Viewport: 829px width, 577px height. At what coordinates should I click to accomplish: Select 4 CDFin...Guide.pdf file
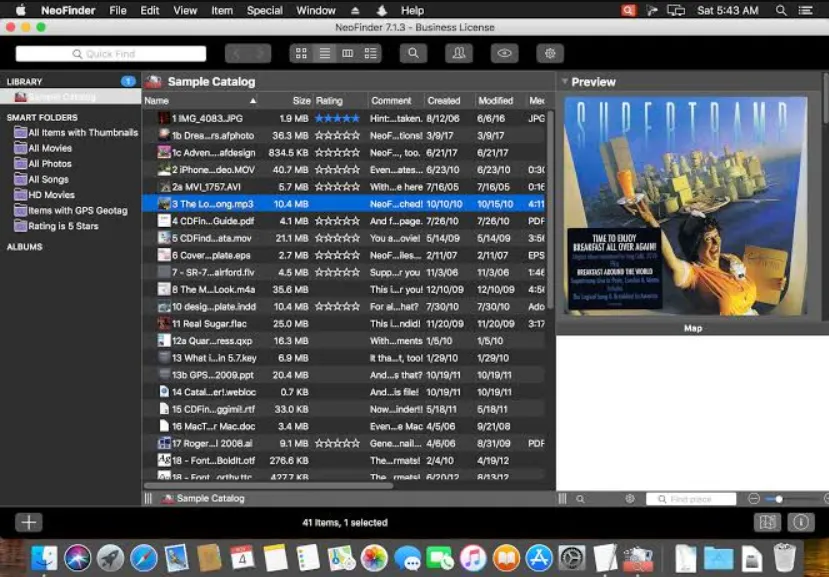click(344, 221)
